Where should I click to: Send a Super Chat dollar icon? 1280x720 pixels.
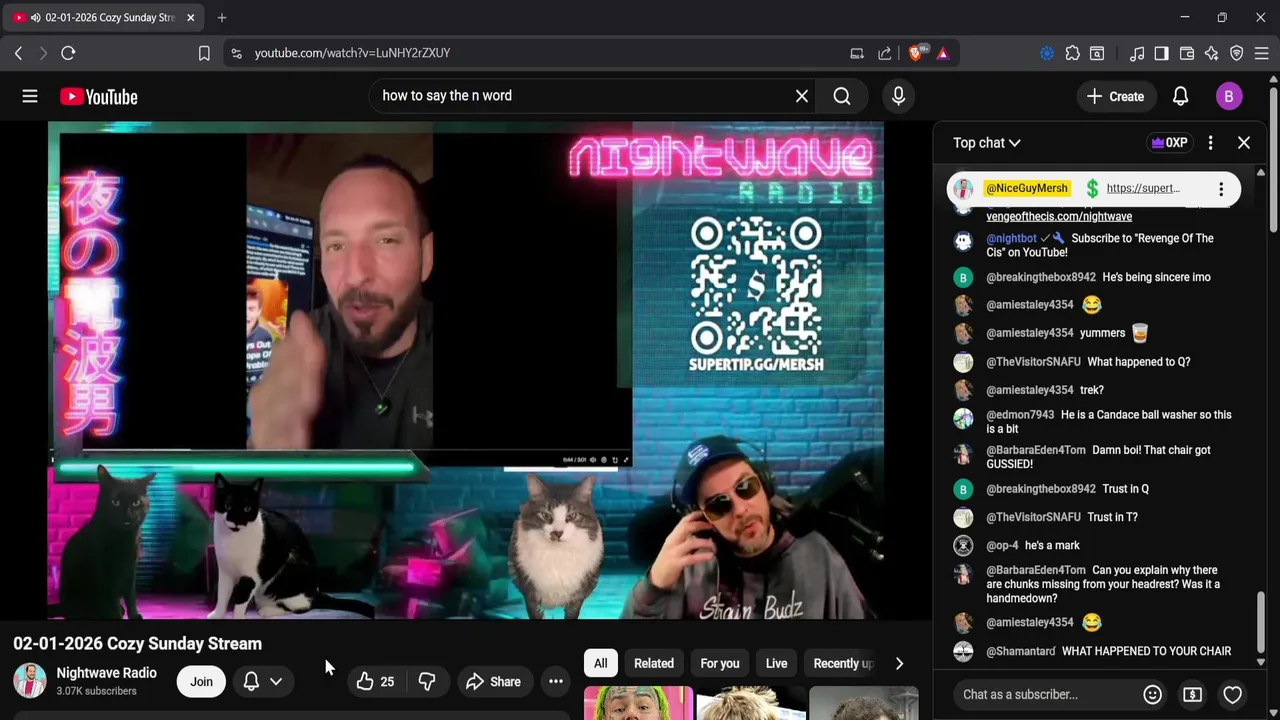point(1192,694)
